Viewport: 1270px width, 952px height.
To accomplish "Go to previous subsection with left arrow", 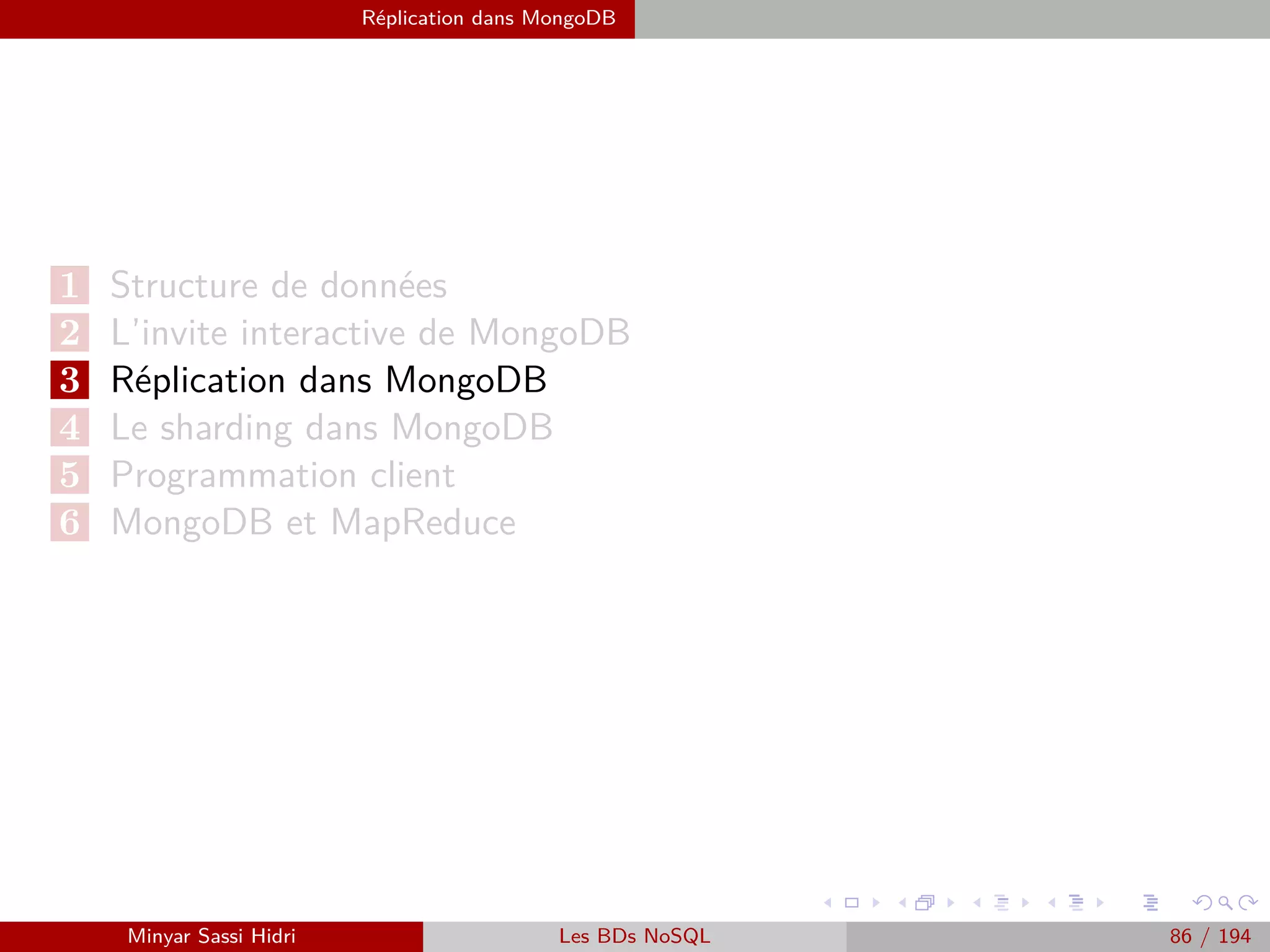I will [x=977, y=902].
